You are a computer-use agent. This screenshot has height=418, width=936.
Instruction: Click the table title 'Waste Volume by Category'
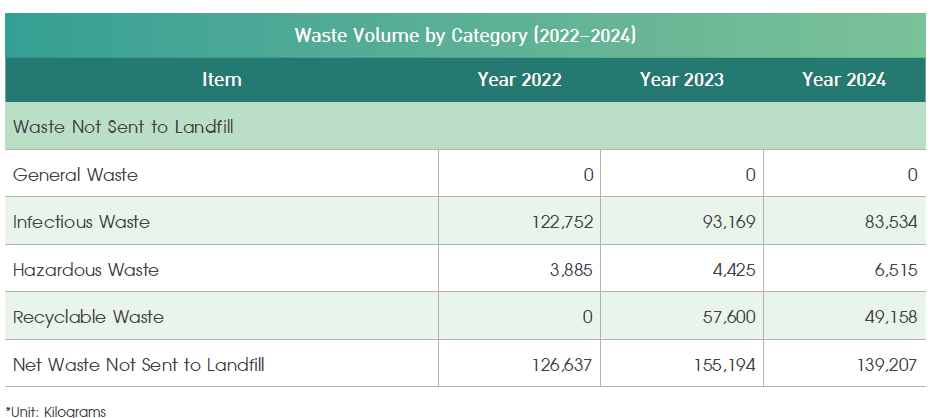click(465, 36)
